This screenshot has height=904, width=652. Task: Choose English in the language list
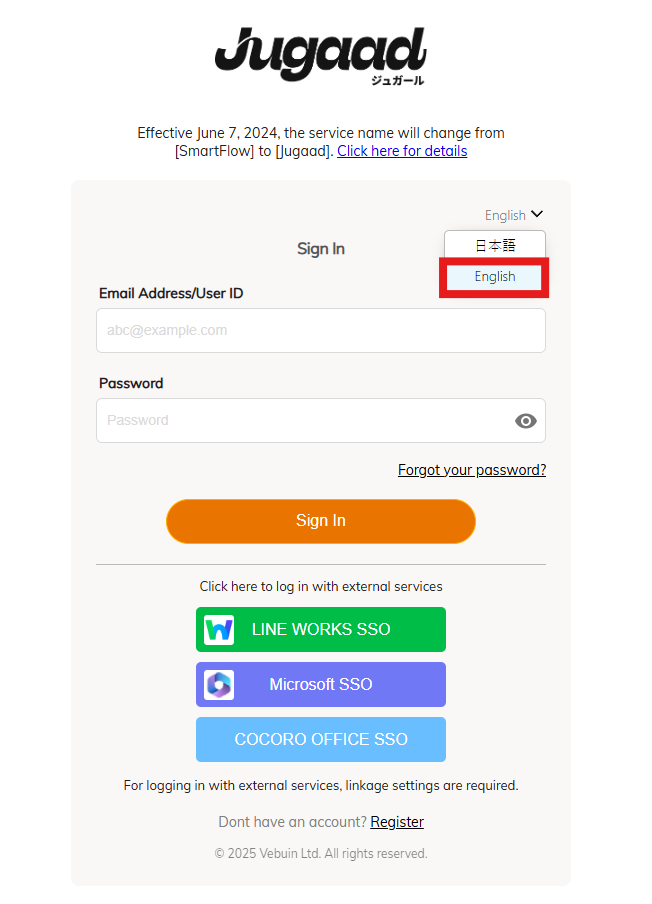pos(495,277)
